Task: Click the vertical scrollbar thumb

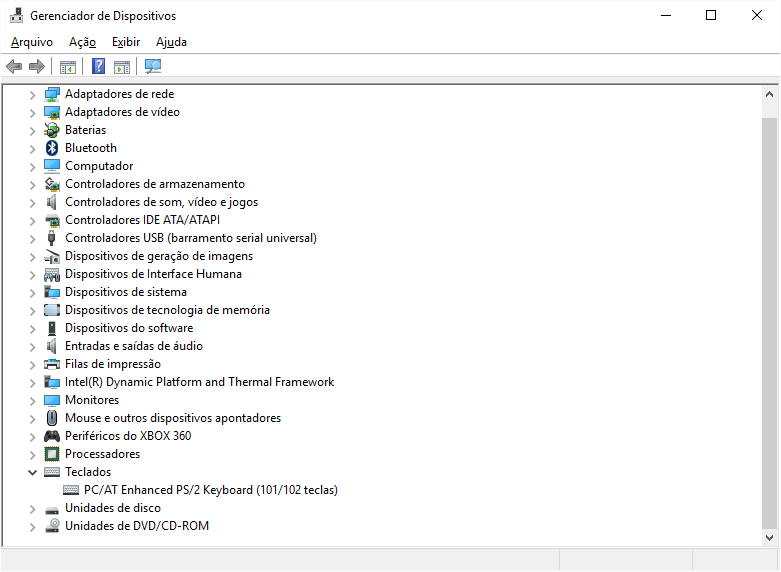Action: point(769,324)
